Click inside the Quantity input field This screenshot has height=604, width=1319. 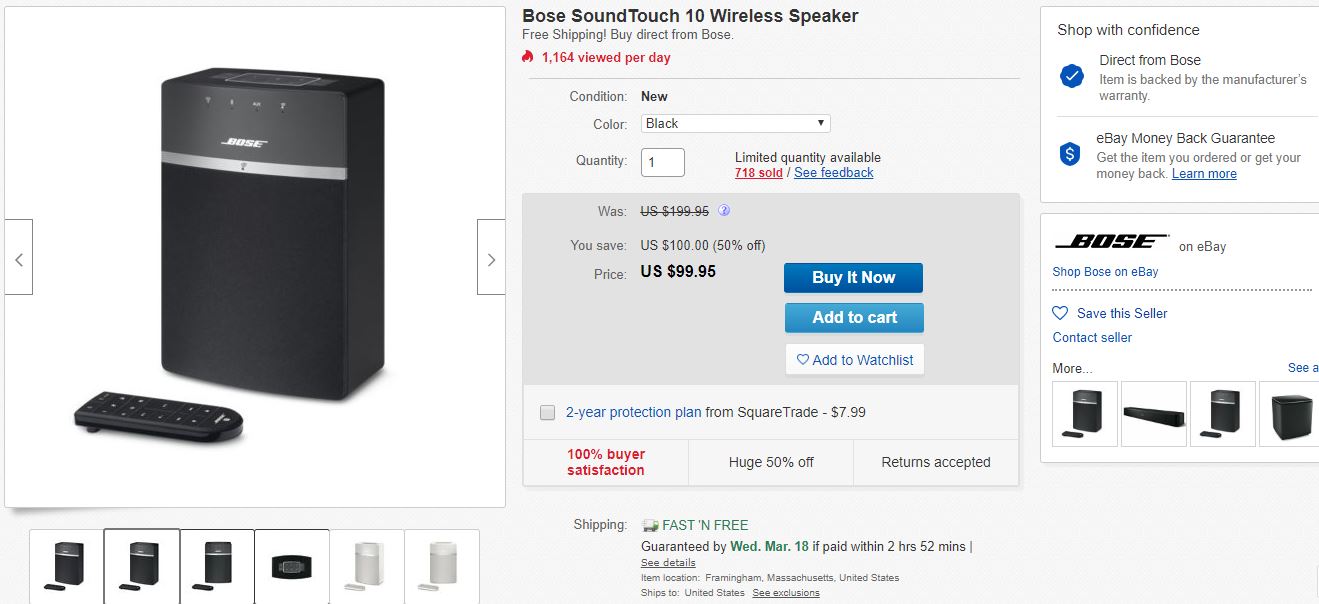[662, 162]
